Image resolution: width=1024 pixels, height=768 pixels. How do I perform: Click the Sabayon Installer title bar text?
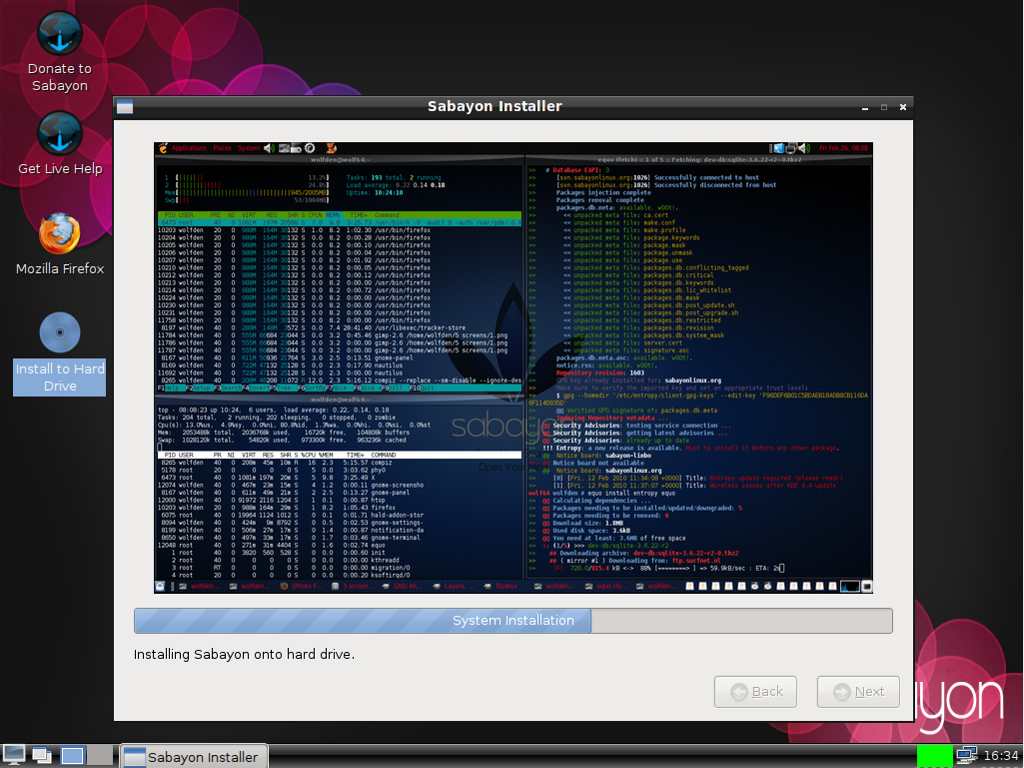pos(494,106)
